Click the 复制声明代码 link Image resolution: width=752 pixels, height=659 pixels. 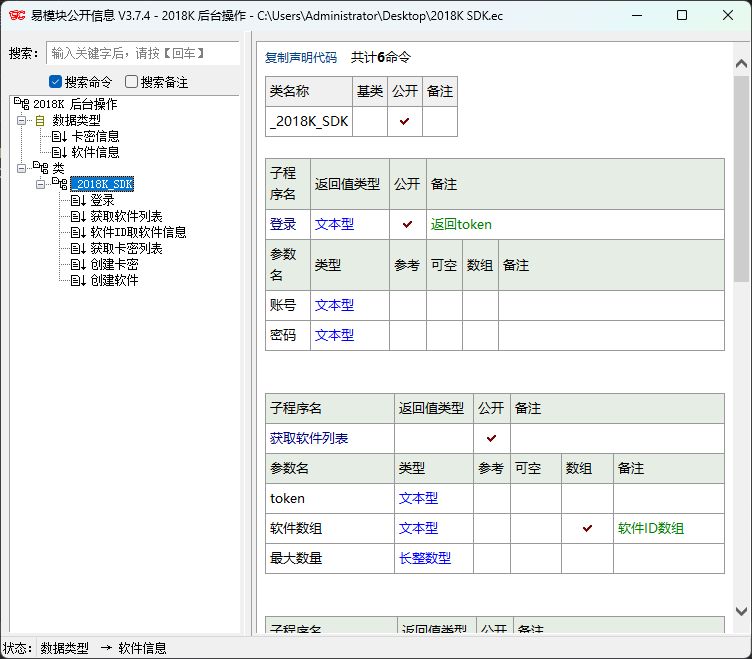click(x=301, y=58)
